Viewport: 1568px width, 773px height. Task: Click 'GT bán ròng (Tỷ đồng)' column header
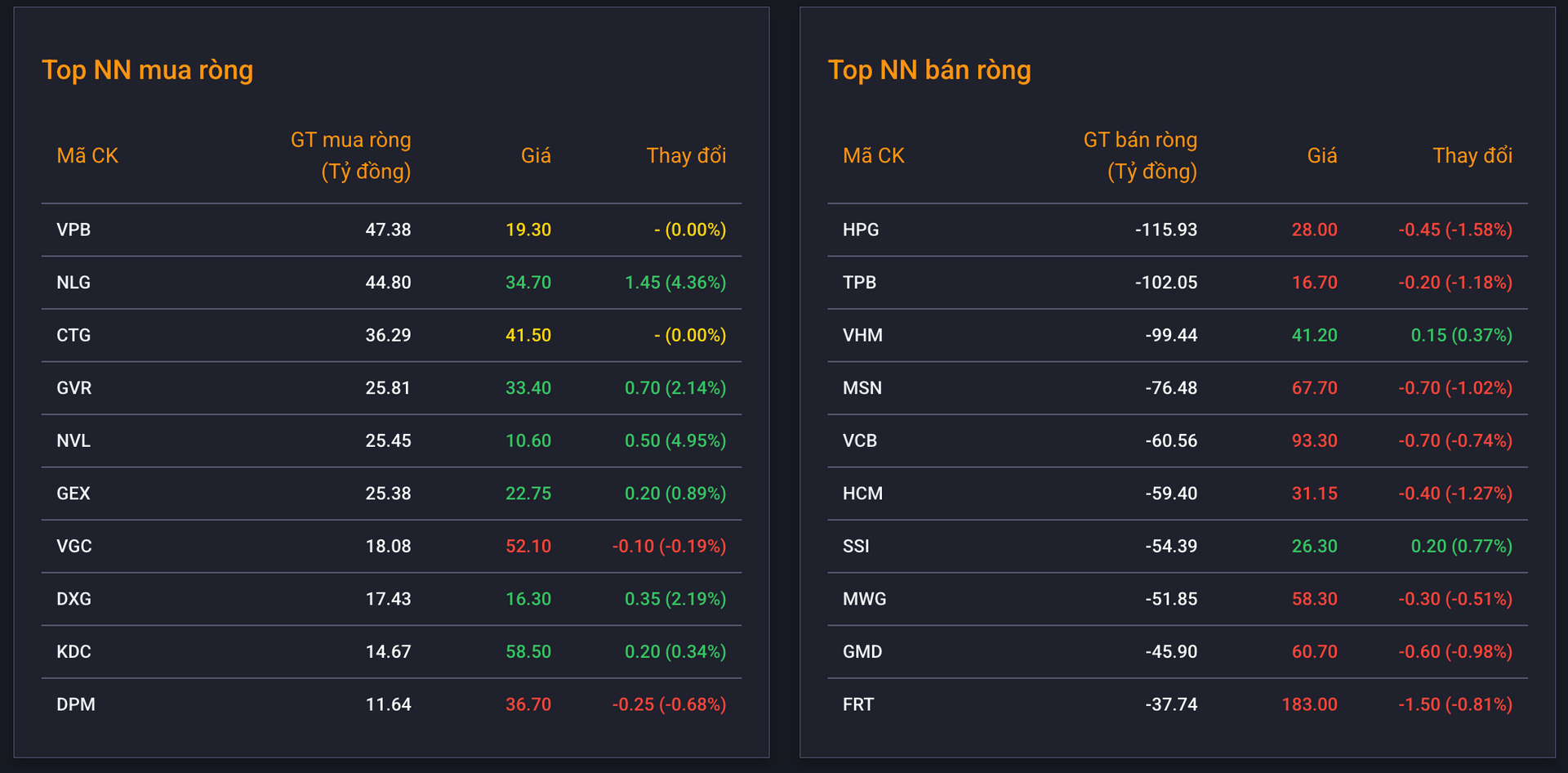click(x=1140, y=155)
